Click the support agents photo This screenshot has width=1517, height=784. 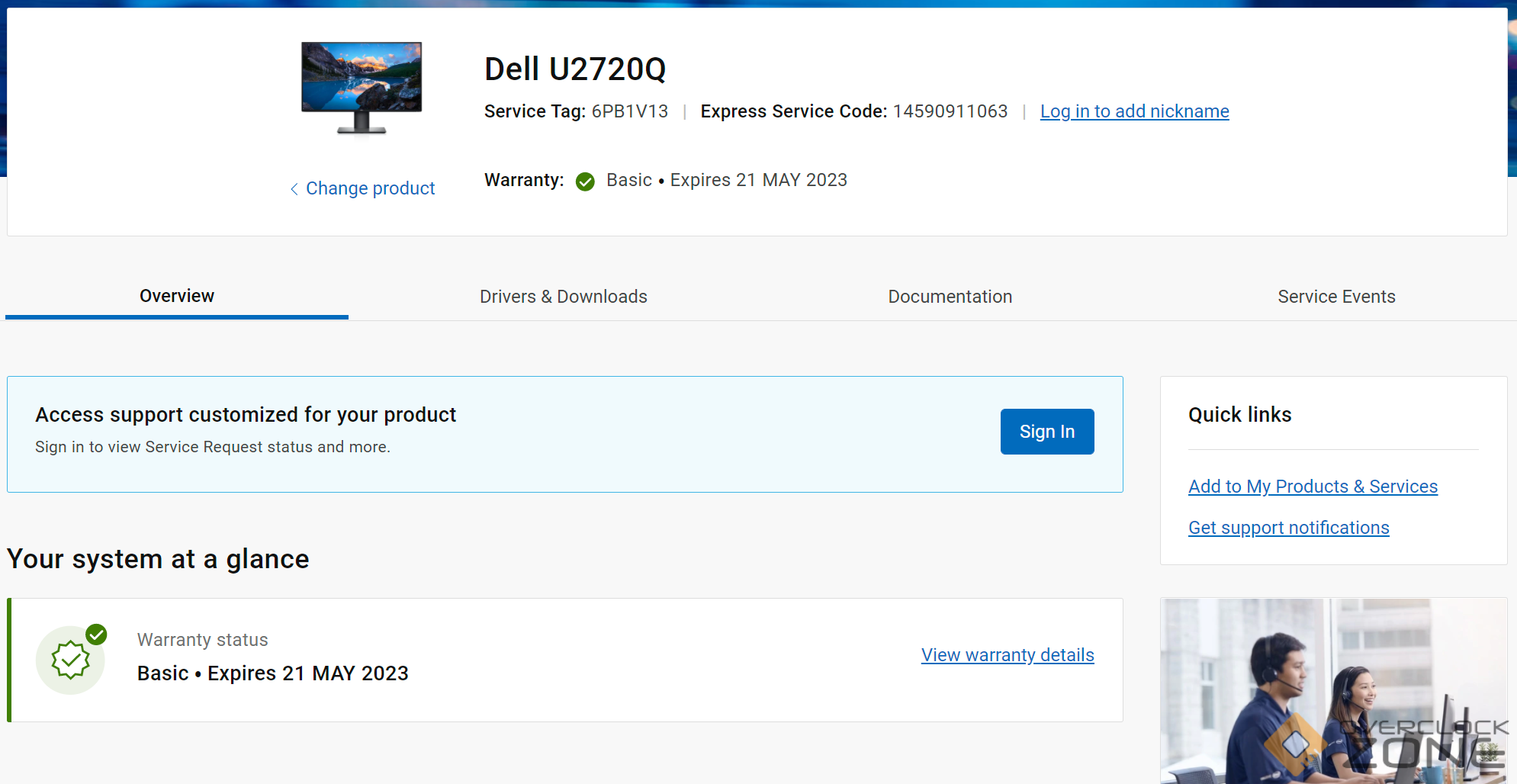click(1332, 690)
